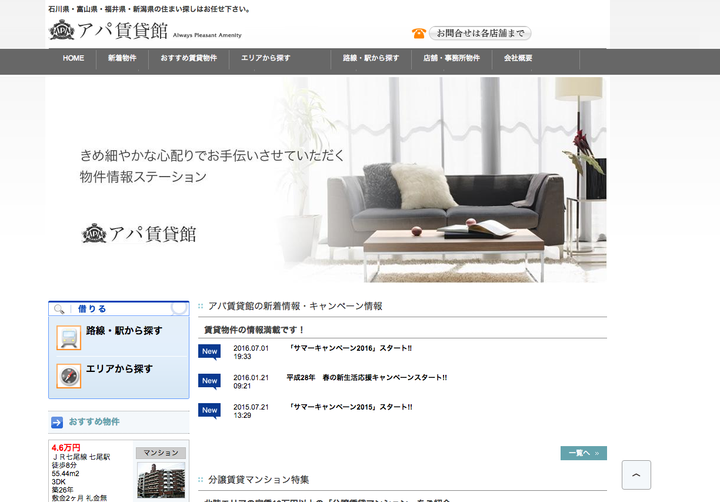Click the マンション building thumbnail
This screenshot has width=720, height=502.
click(x=161, y=480)
